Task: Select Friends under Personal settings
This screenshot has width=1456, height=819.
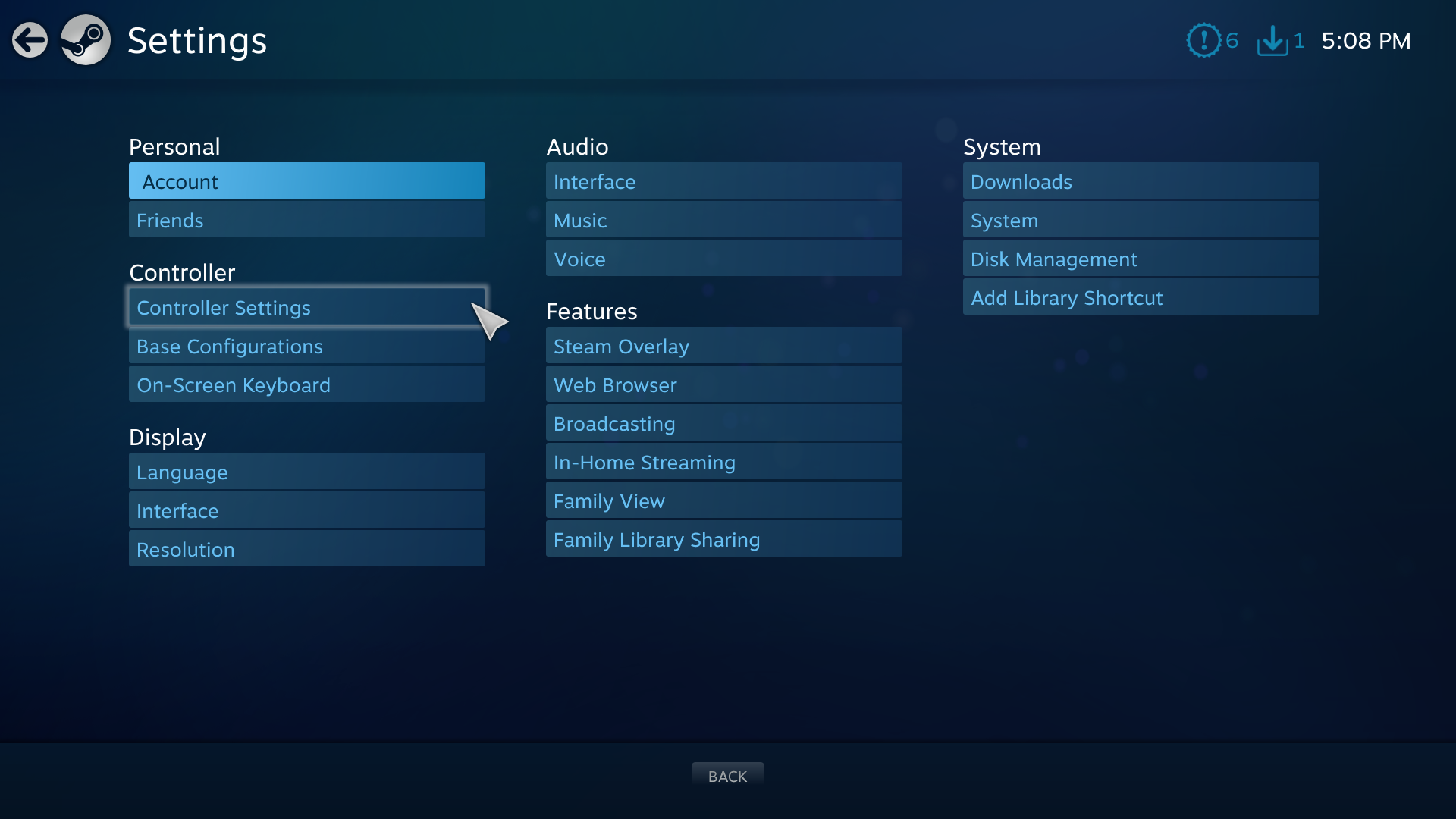Action: click(x=307, y=220)
